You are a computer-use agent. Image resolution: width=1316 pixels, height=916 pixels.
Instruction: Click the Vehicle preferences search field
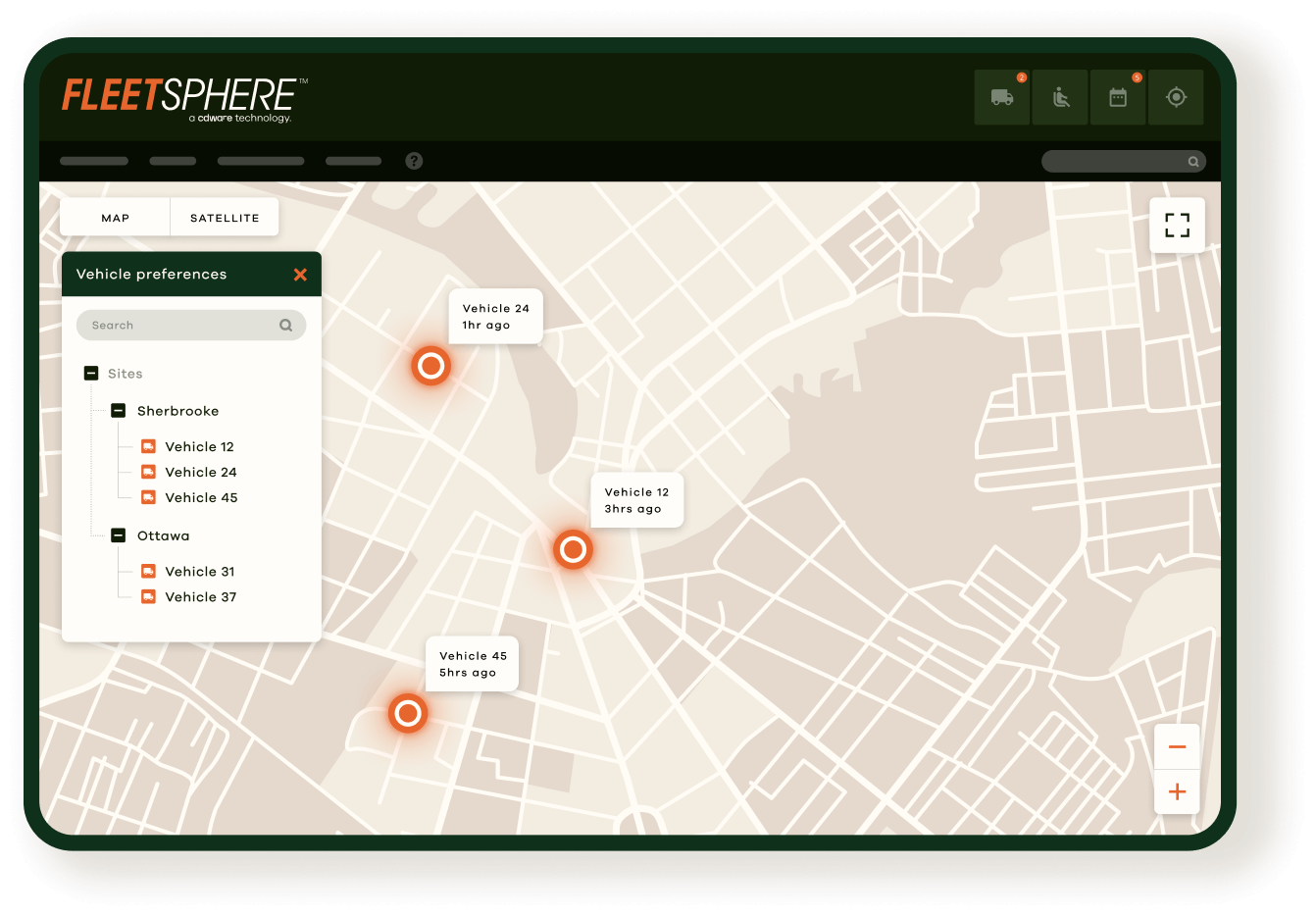tap(191, 326)
